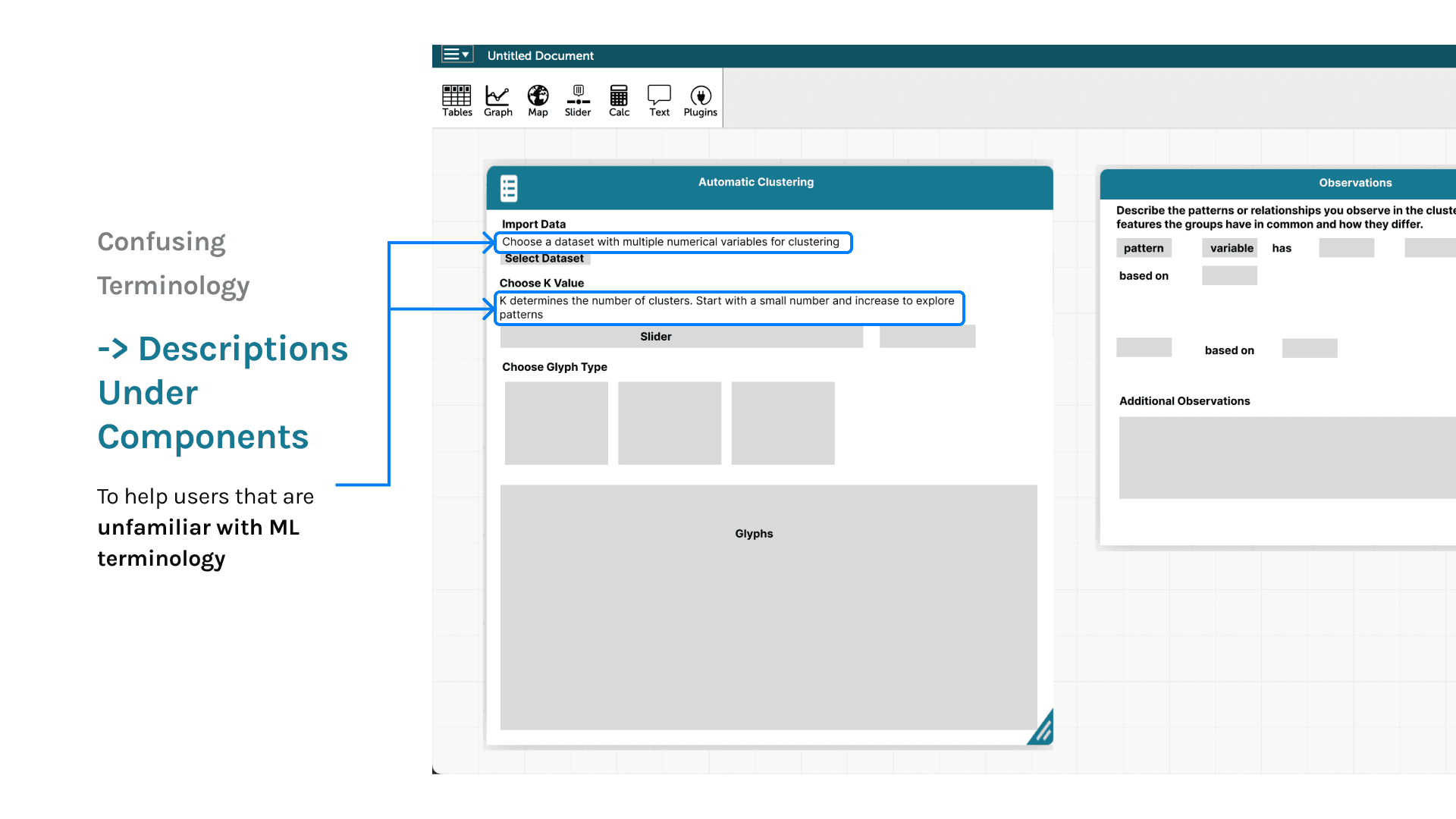The height and width of the screenshot is (819, 1456).
Task: Click the Automatic Clustering list icon
Action: click(x=509, y=188)
